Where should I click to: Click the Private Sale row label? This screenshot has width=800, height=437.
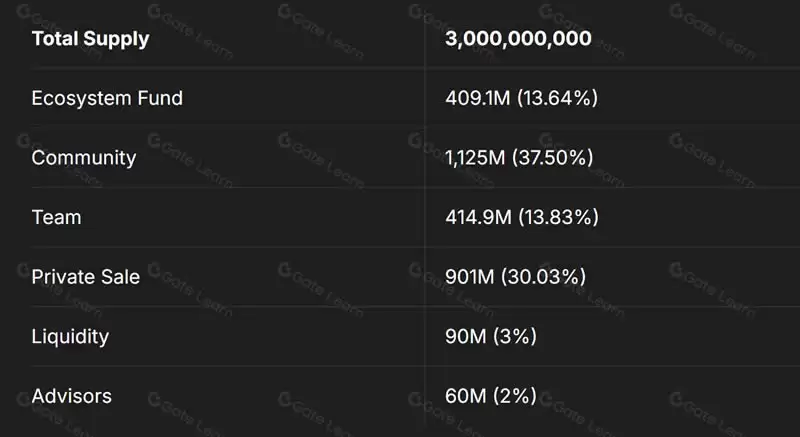point(86,277)
